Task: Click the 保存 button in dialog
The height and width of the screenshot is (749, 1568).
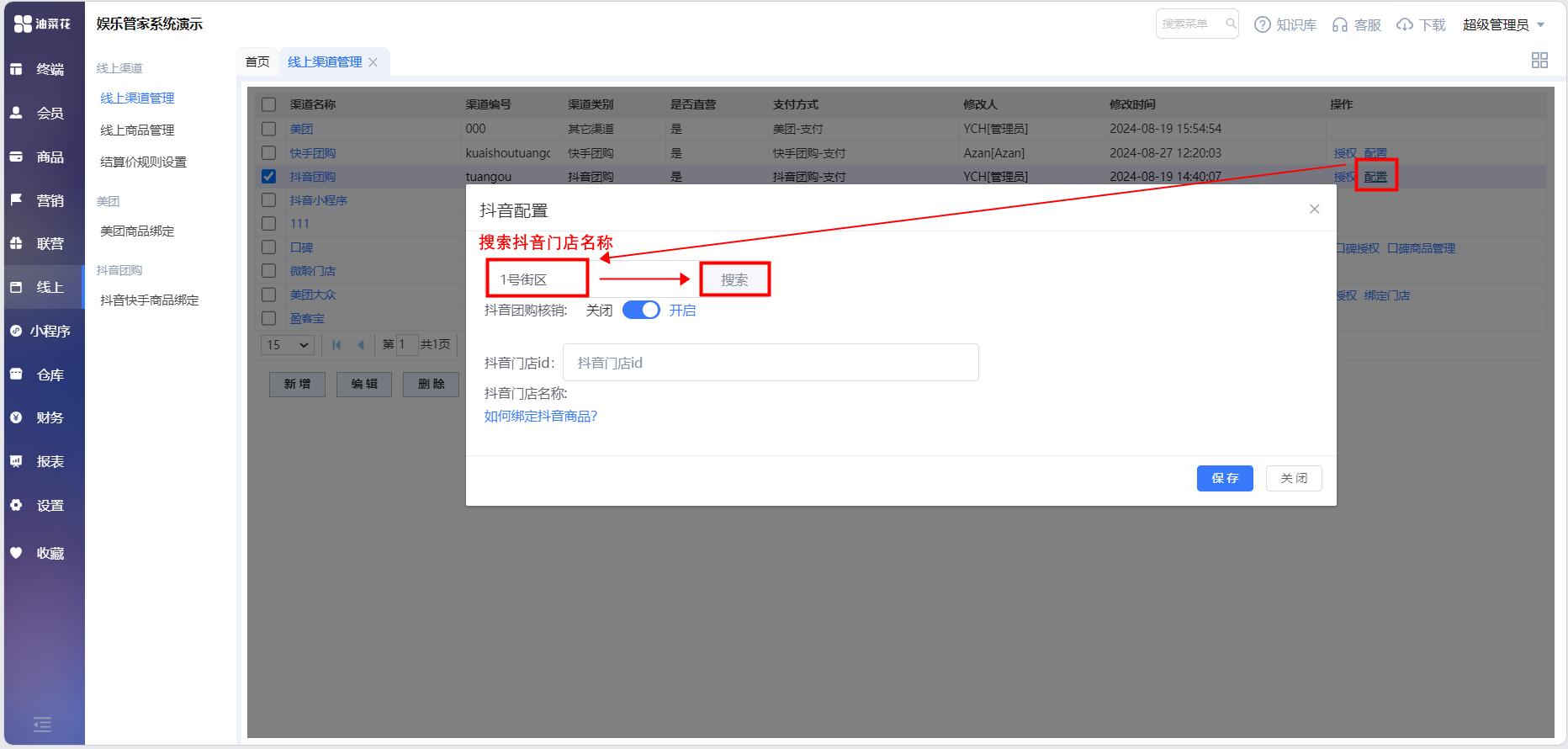Action: pyautogui.click(x=1225, y=478)
